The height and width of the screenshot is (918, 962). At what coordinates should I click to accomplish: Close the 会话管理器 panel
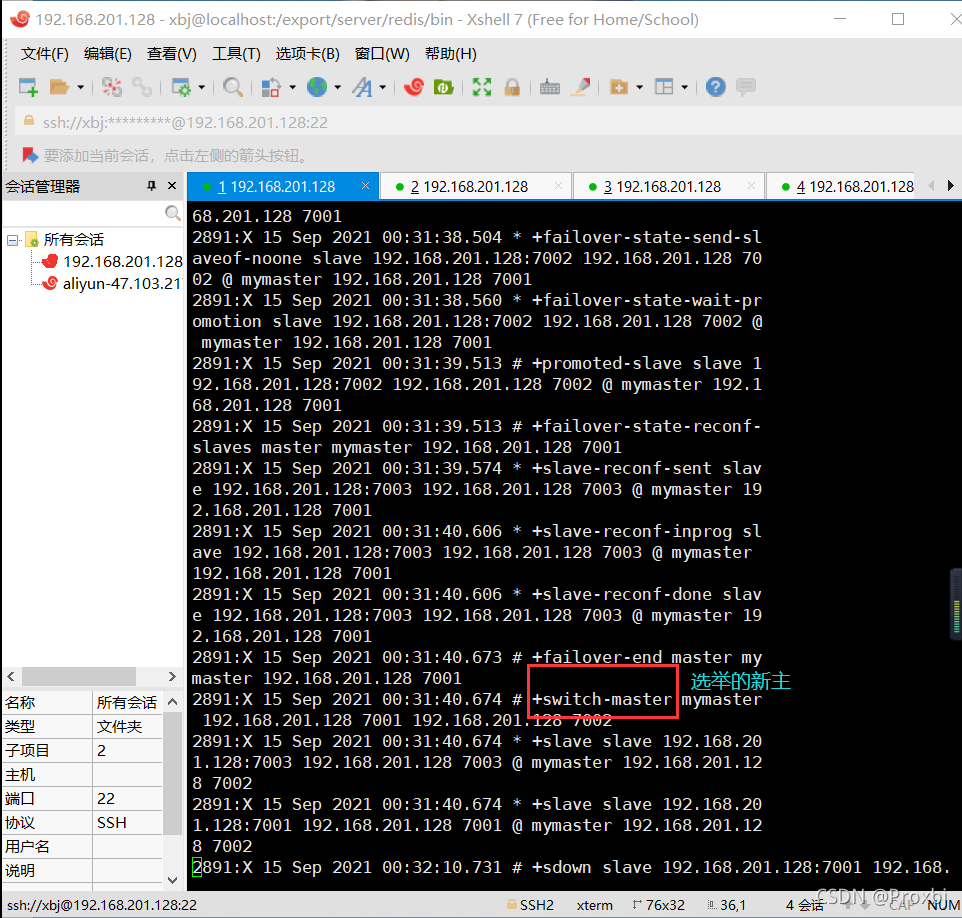(x=172, y=185)
